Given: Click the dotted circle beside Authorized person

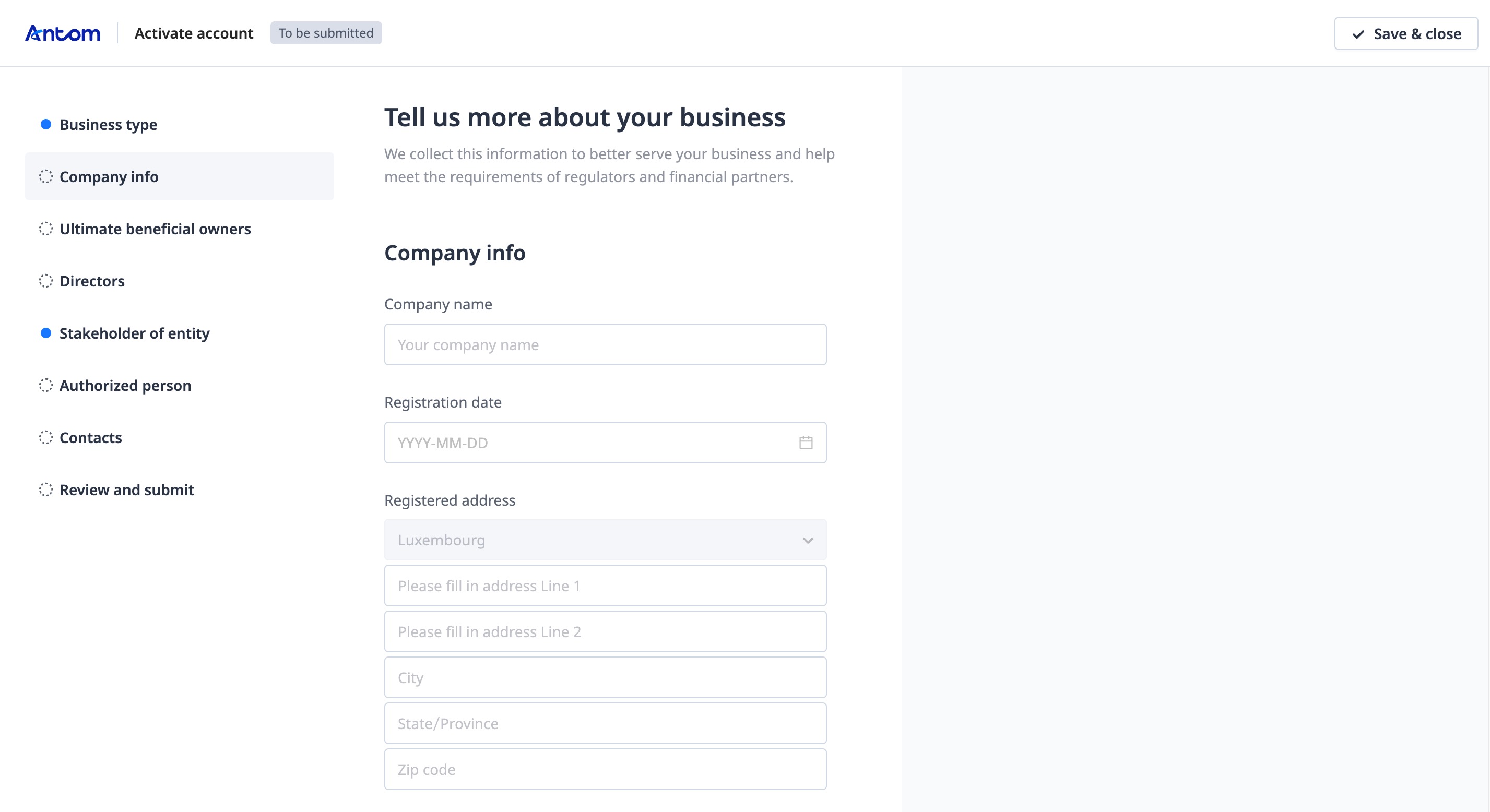Looking at the screenshot, I should (46, 385).
